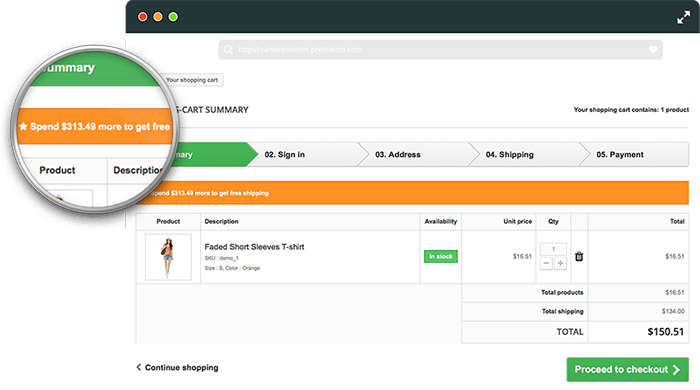Delete the T-shirt with trash icon

(579, 257)
